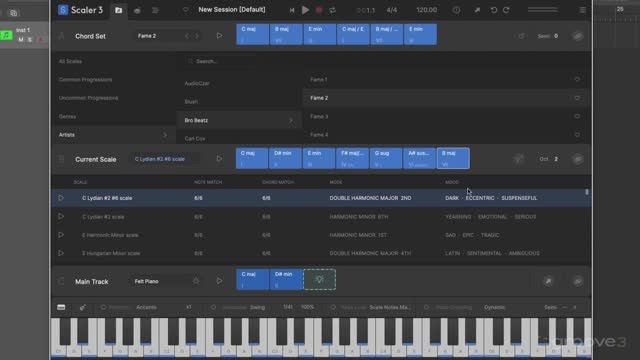Toggle the Voice Grouping switch

pyautogui.click(x=427, y=307)
